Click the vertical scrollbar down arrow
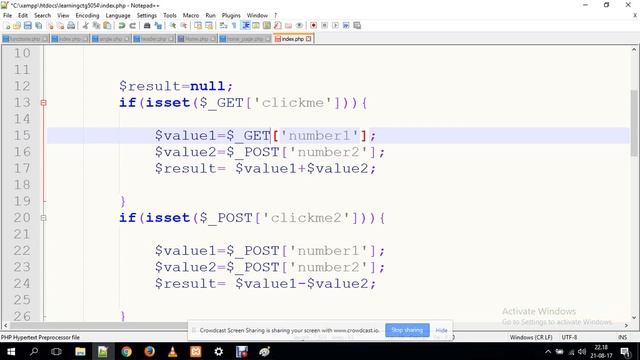This screenshot has width=640, height=360. [634, 317]
